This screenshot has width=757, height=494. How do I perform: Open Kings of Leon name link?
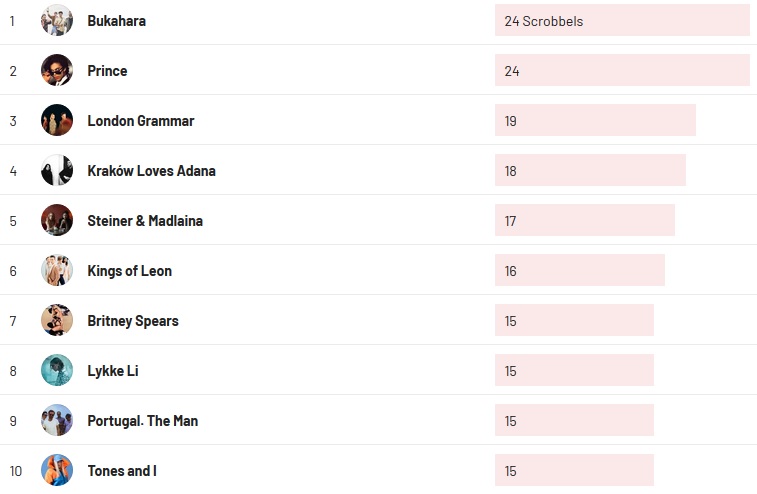(x=129, y=271)
